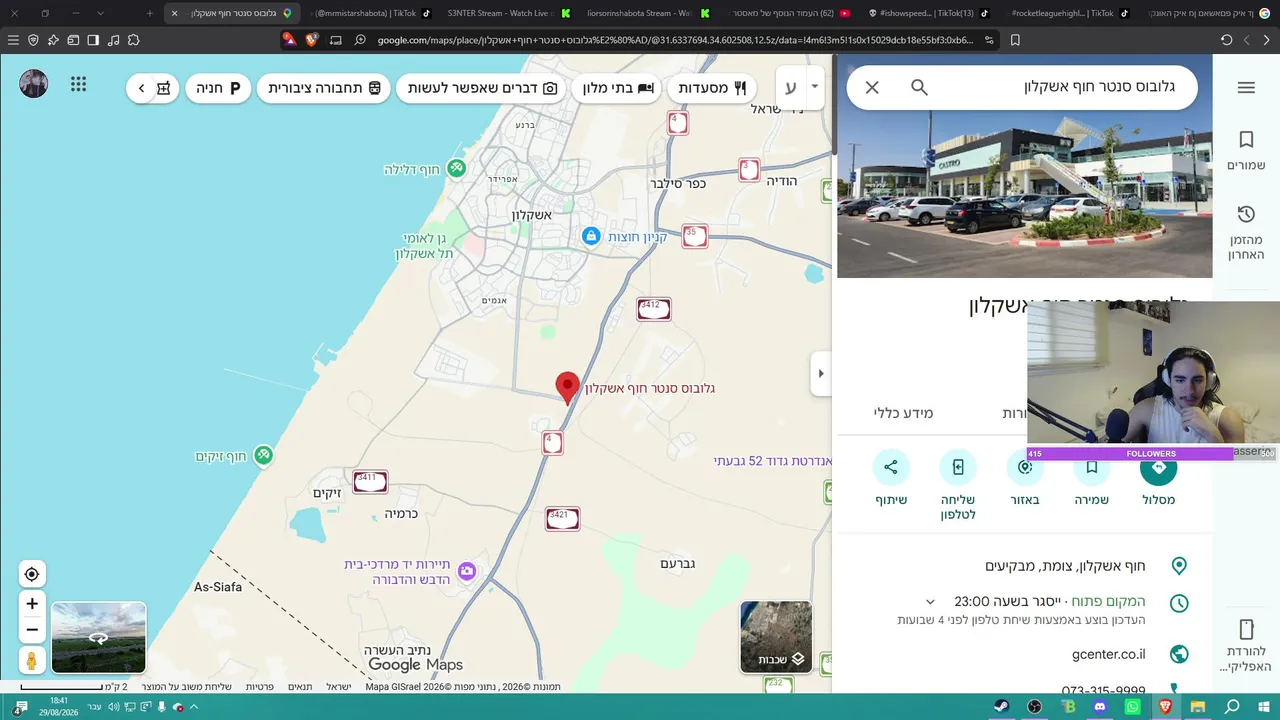Open the Brave main menu icon

coord(13,40)
